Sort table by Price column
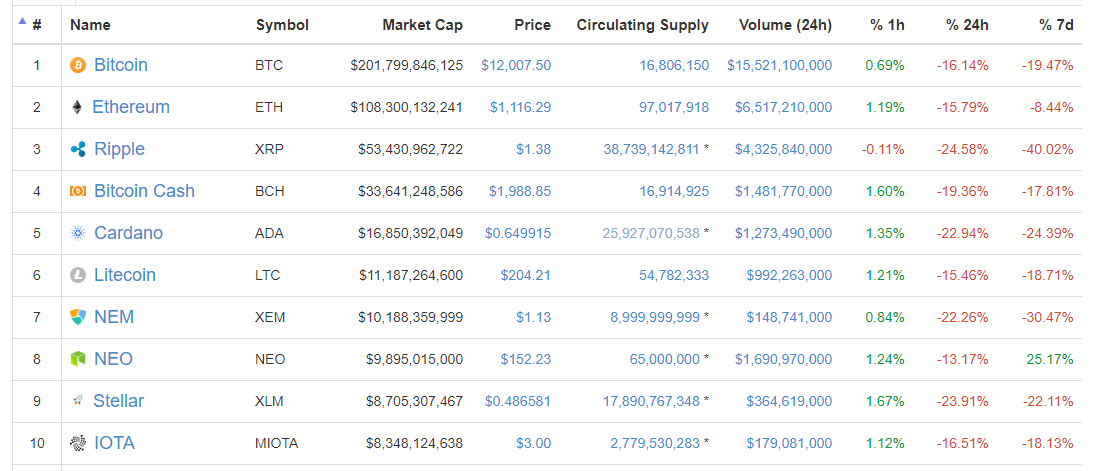 tap(532, 25)
